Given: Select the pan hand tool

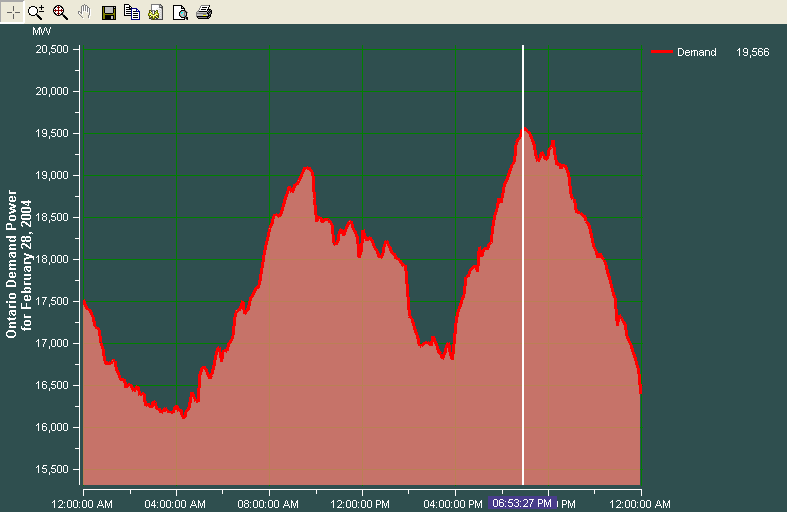Looking at the screenshot, I should tap(85, 12).
